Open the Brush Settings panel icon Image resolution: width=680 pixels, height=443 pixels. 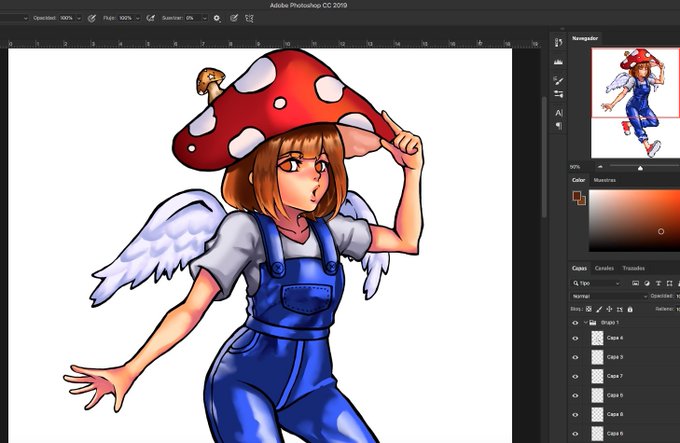[x=559, y=80]
